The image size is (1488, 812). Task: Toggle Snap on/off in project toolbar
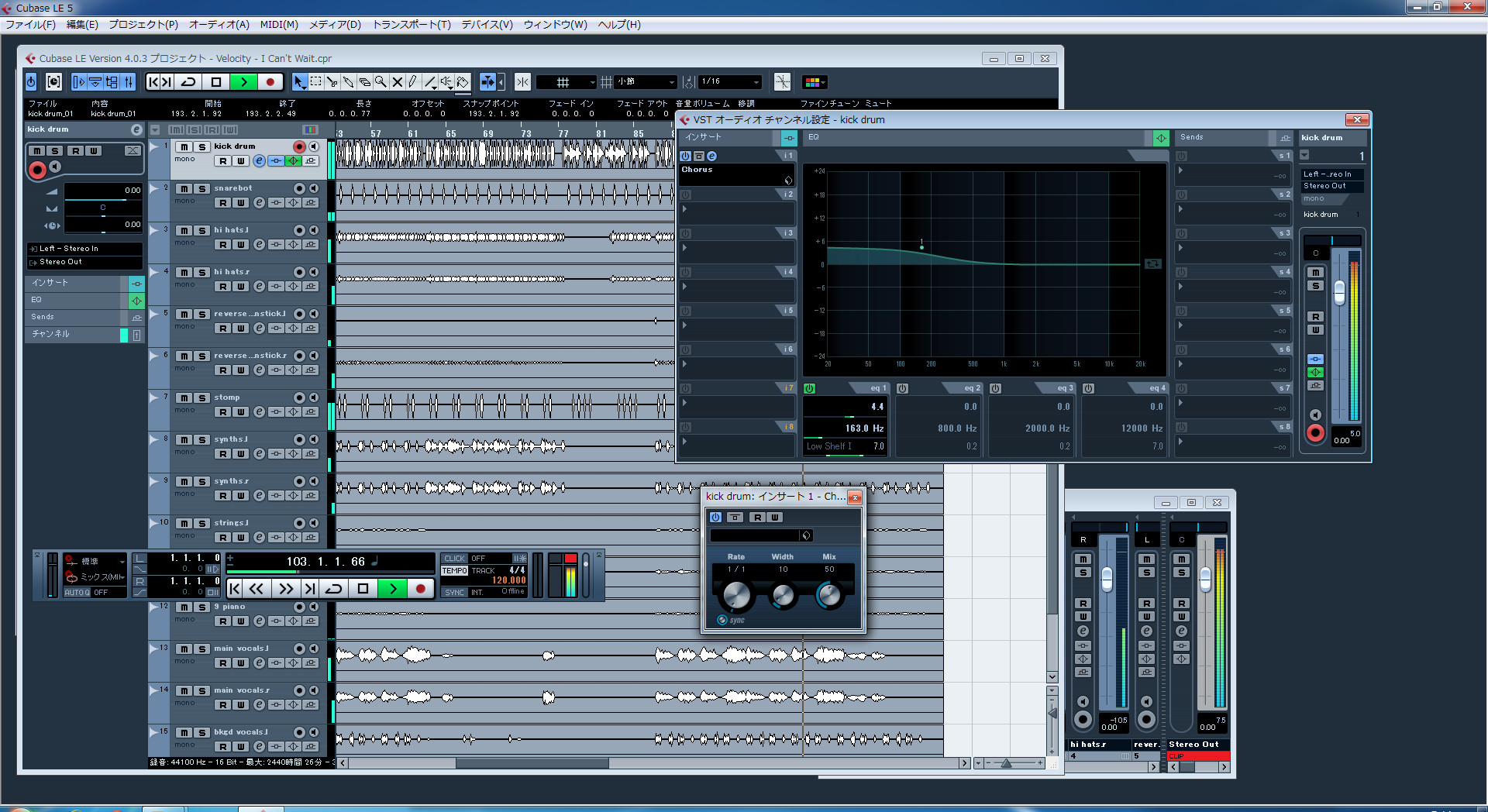(x=522, y=82)
